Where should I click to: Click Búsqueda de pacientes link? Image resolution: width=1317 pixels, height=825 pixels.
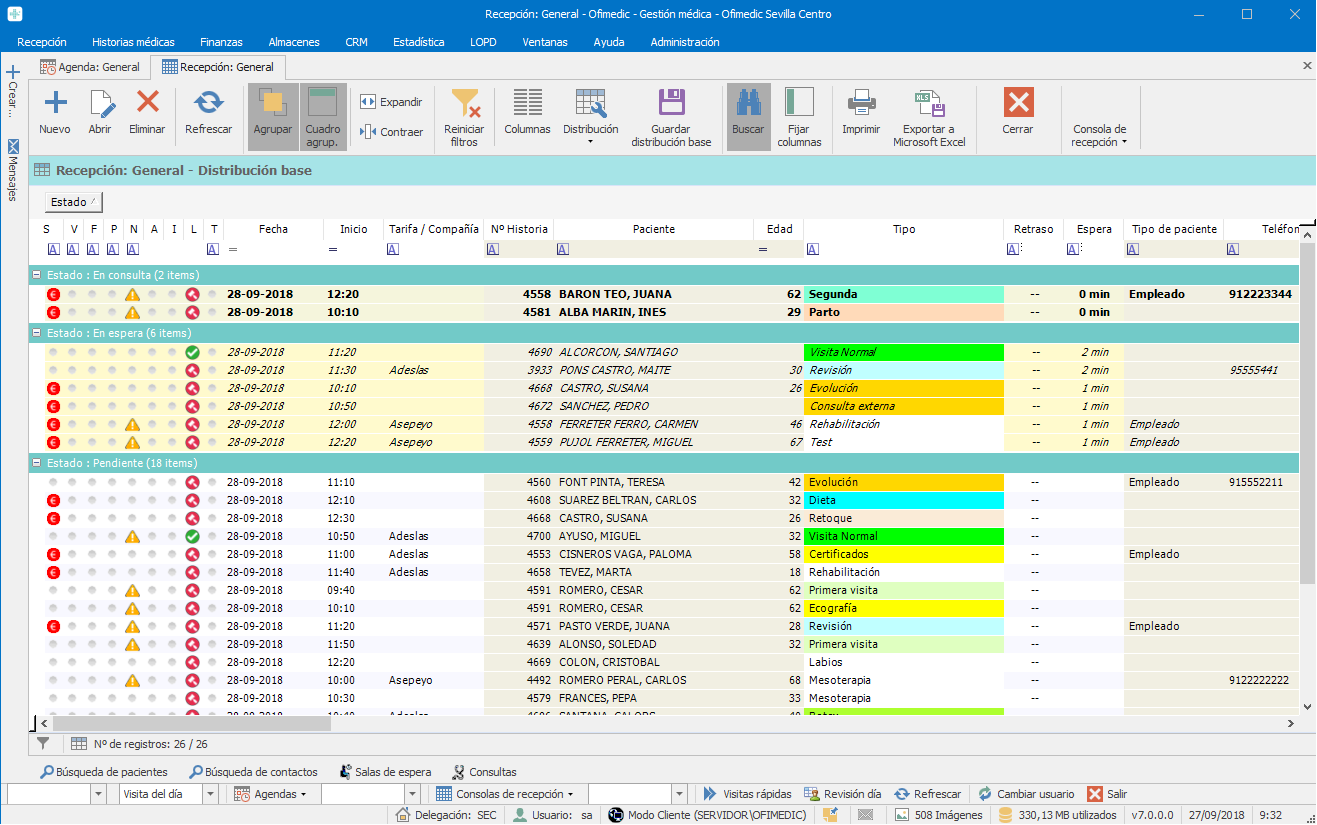click(111, 772)
